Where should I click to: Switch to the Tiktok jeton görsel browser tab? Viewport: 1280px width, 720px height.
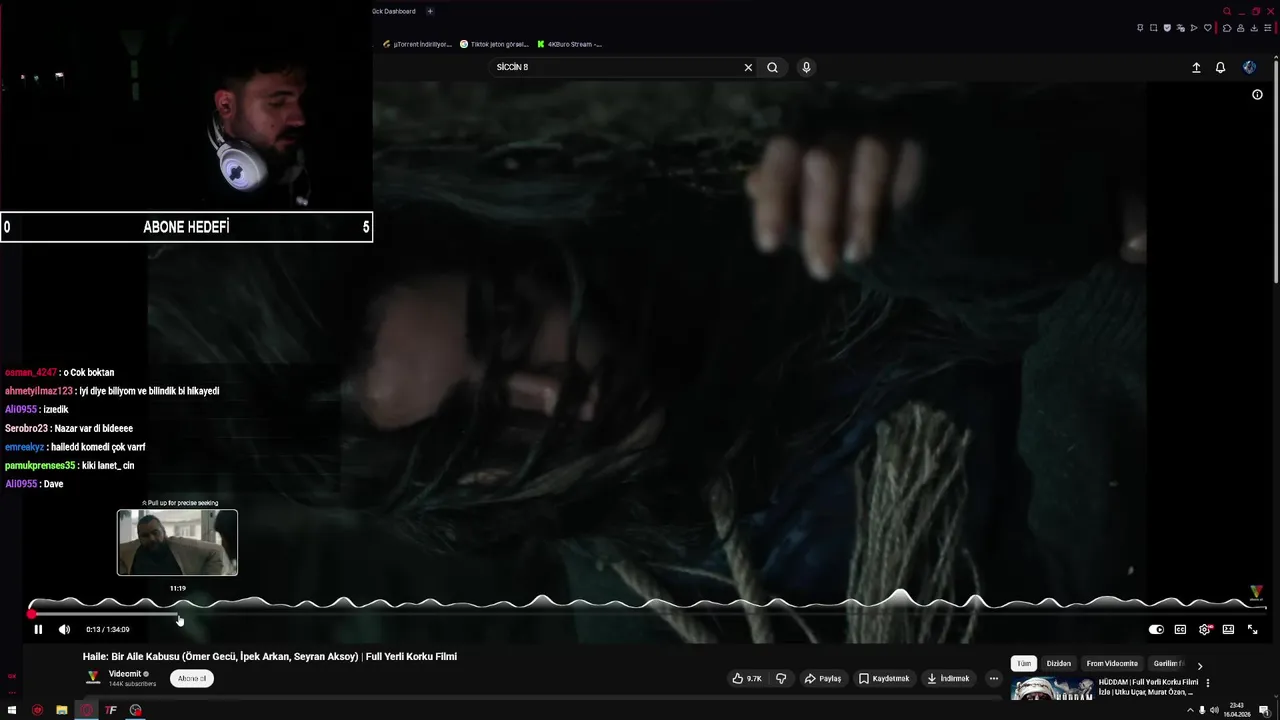[494, 44]
